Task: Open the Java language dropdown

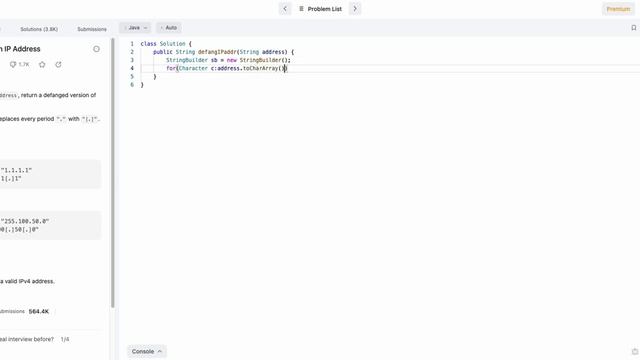Action: [135, 28]
